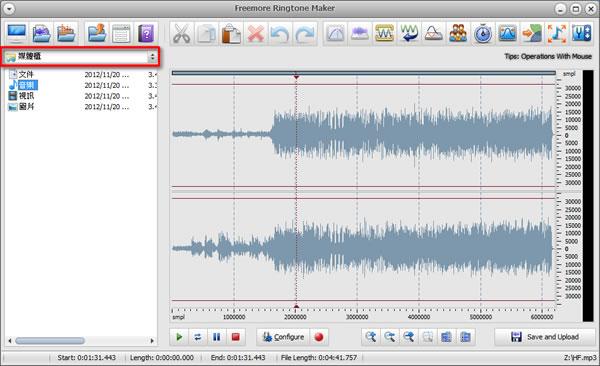Click the File Length: 0:04:41.757 status field
Image resolution: width=600 pixels, height=366 pixels.
319,358
